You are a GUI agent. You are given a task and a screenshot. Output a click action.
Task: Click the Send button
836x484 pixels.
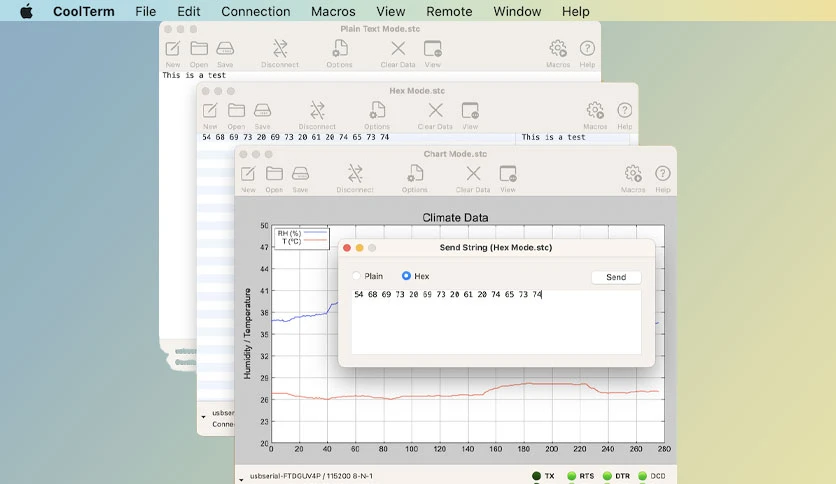point(616,277)
